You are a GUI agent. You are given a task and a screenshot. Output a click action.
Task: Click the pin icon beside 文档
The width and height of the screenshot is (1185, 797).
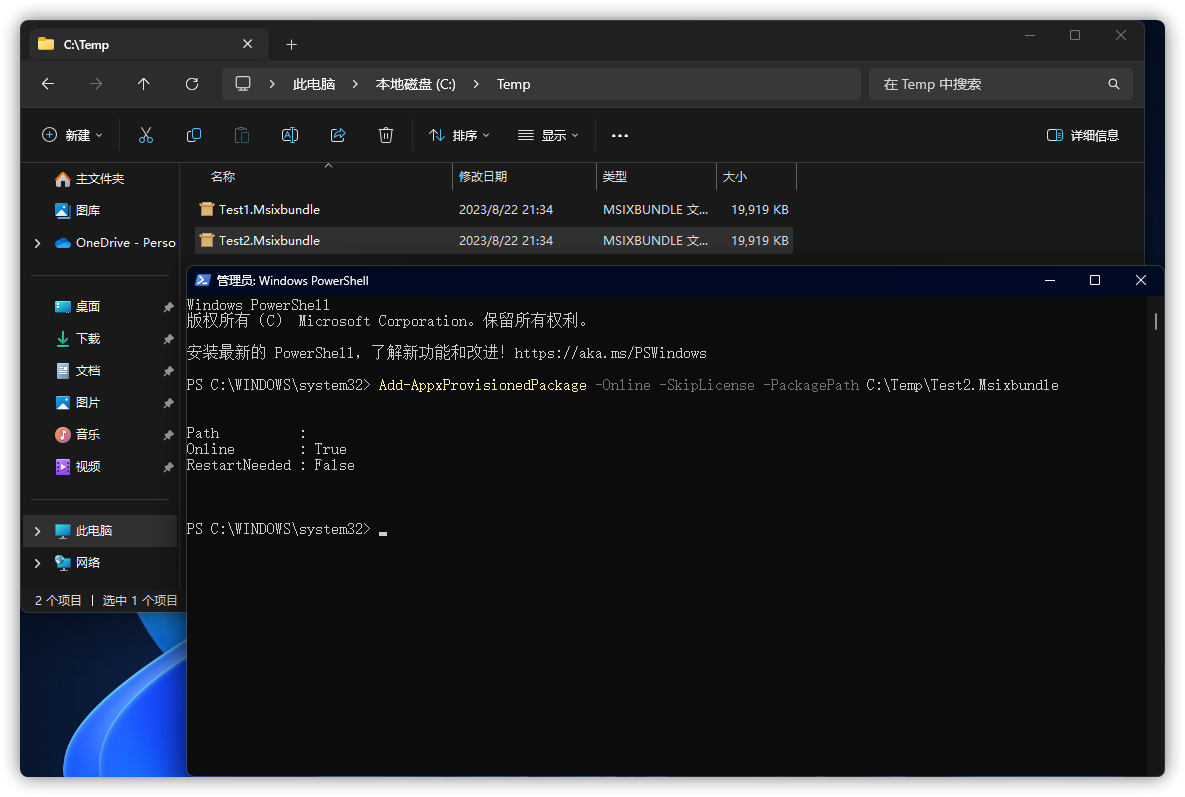click(x=168, y=372)
